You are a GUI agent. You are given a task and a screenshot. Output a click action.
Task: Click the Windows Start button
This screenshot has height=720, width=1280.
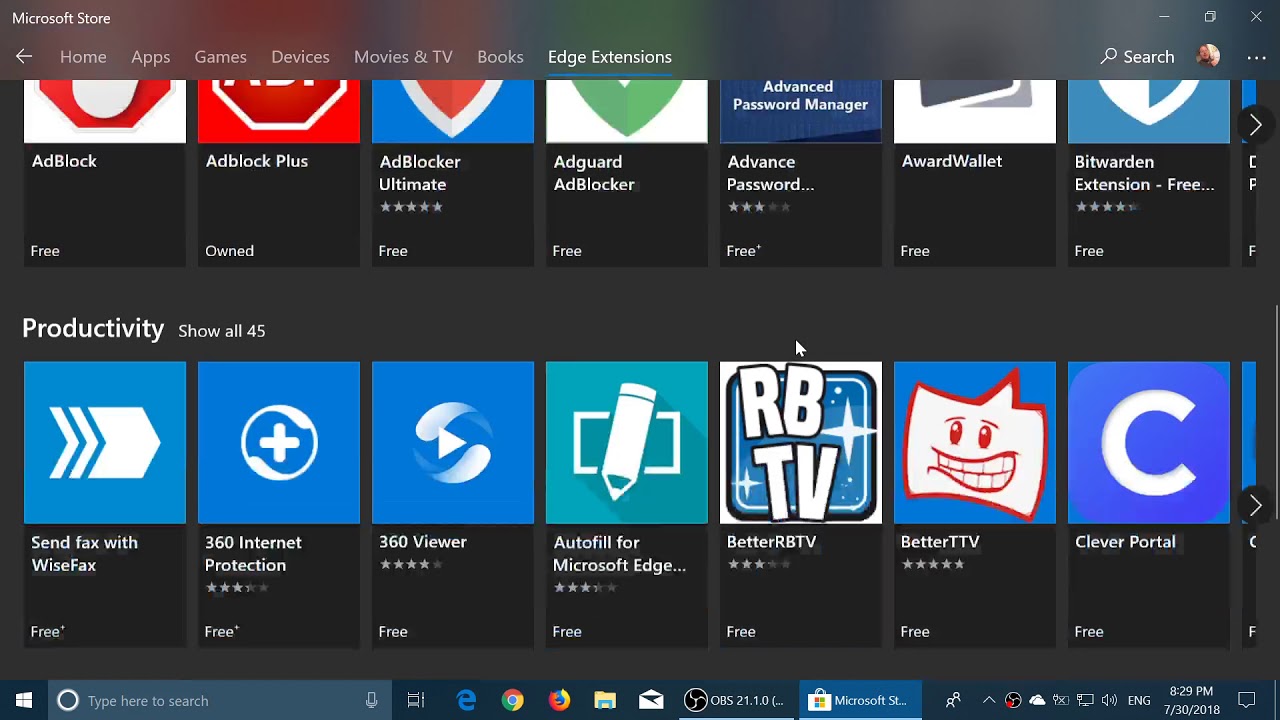tap(24, 700)
